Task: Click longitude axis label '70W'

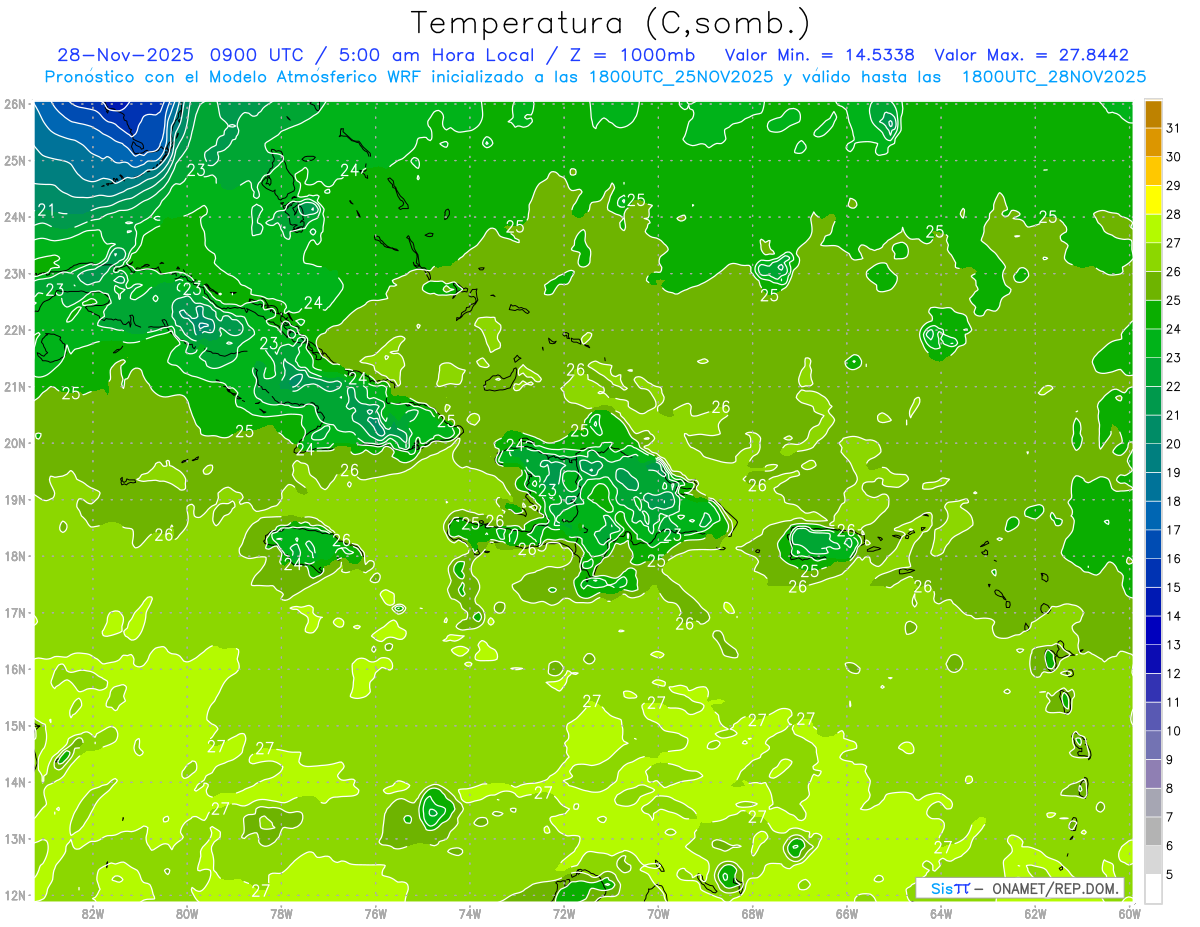Action: pyautogui.click(x=658, y=913)
